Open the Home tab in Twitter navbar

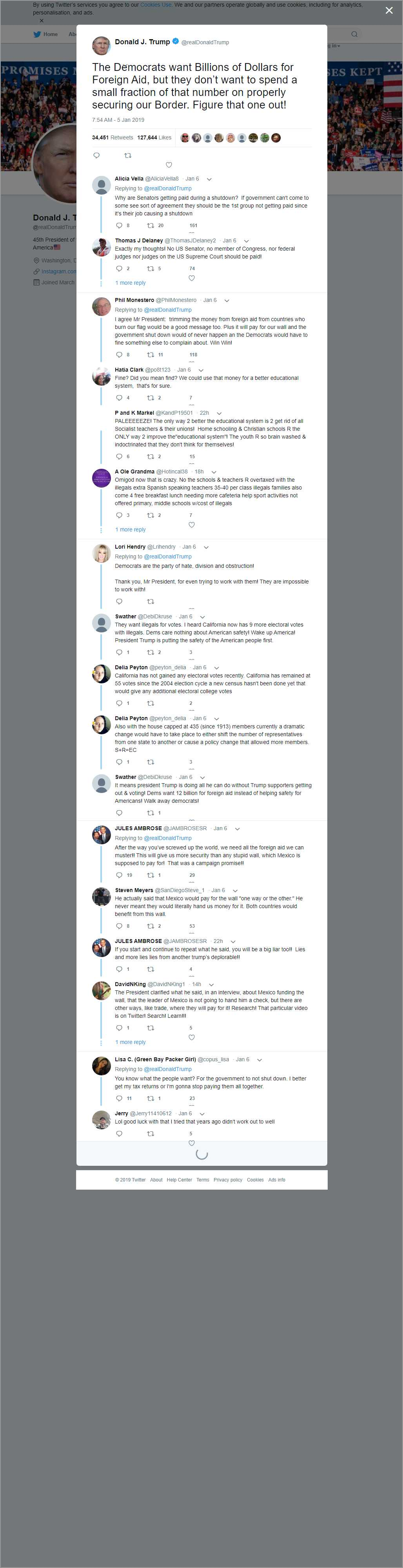pos(46,34)
